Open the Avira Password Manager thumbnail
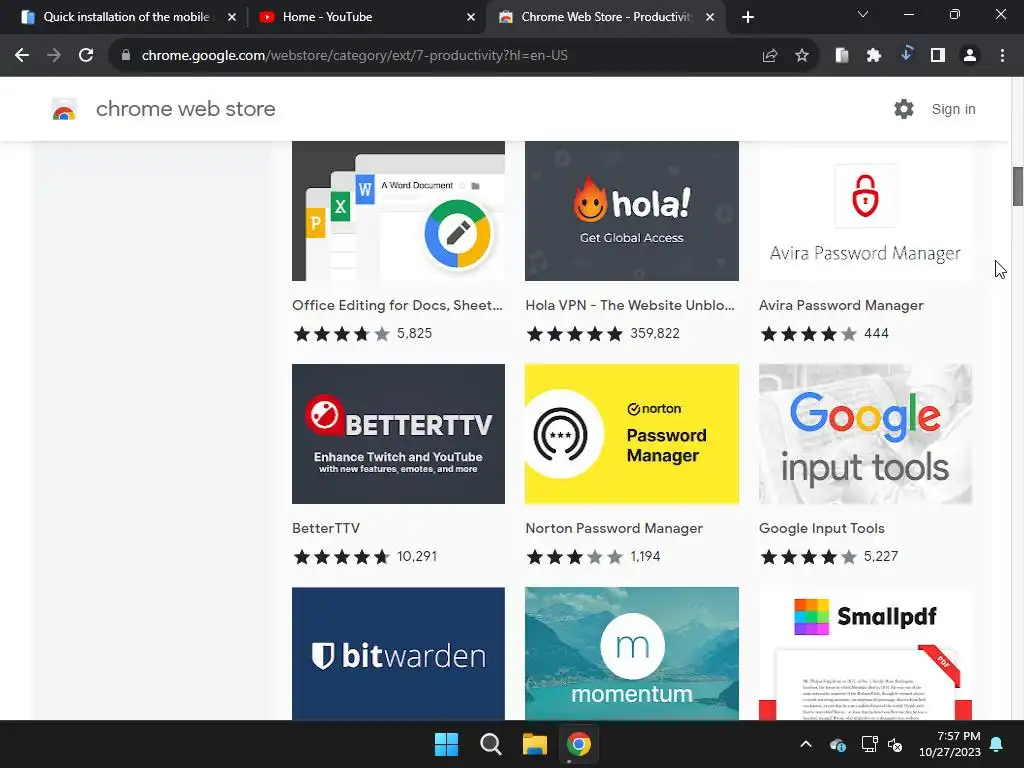This screenshot has height=768, width=1024. point(865,211)
